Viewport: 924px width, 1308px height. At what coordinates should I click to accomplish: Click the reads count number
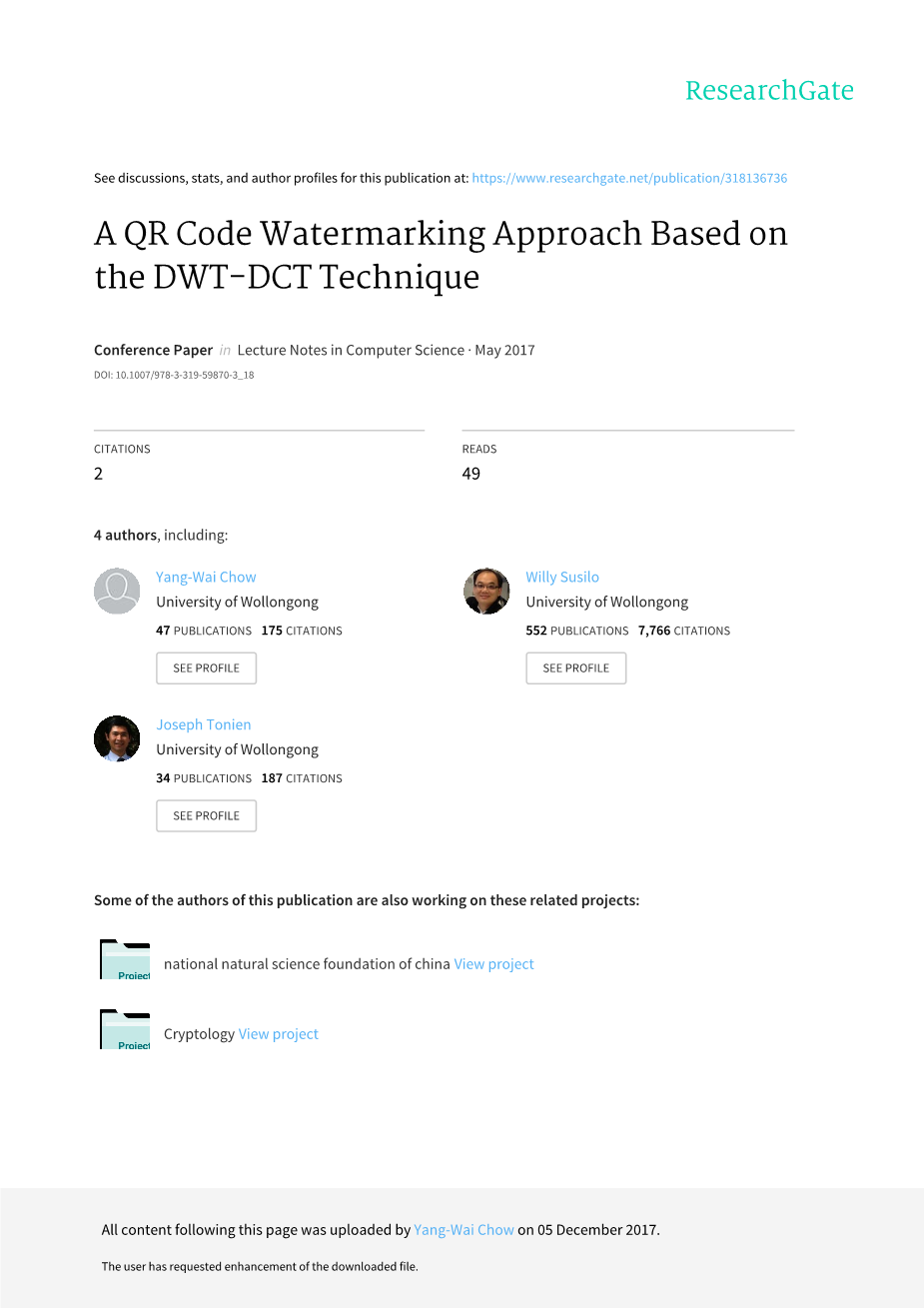pos(471,474)
